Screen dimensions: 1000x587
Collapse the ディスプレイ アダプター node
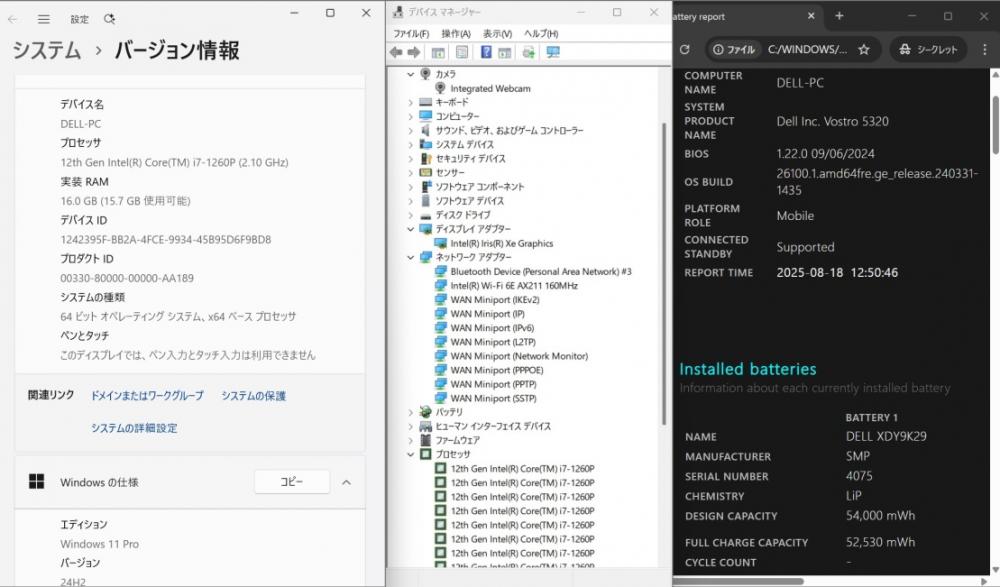coord(411,228)
